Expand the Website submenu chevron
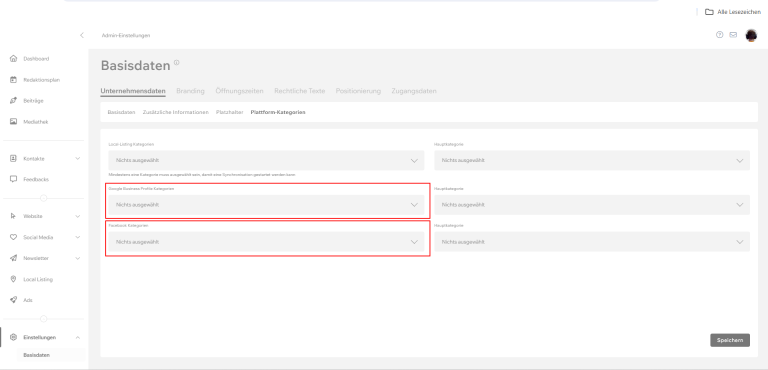768x370 pixels. click(77, 216)
